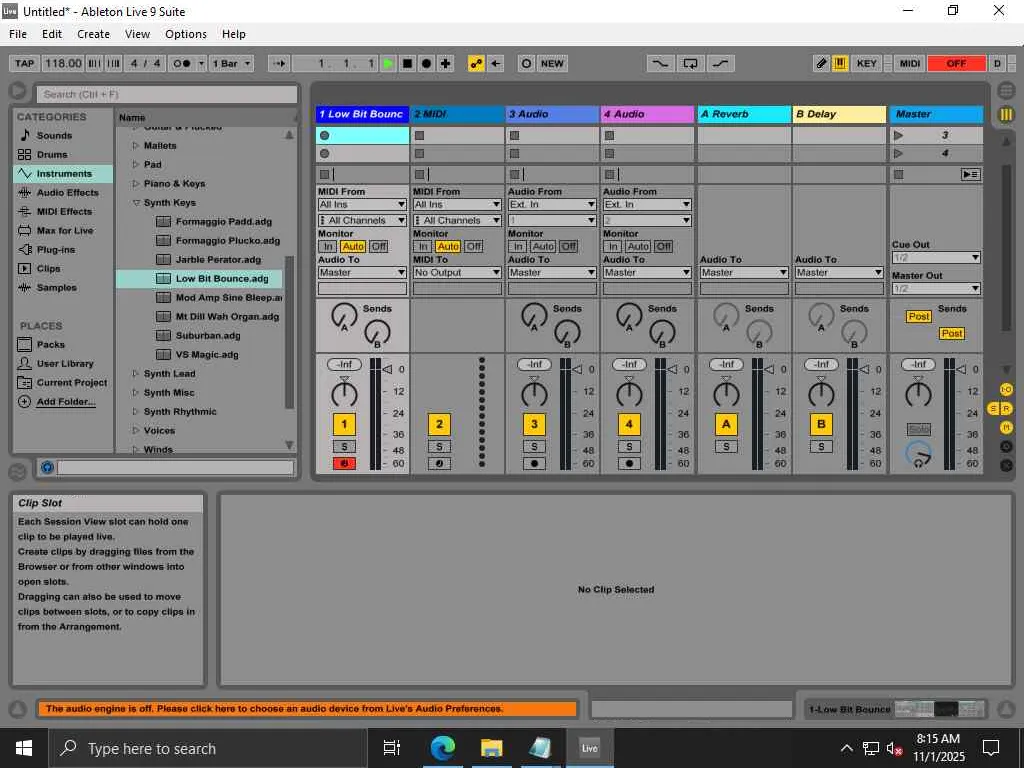Image resolution: width=1024 pixels, height=768 pixels.
Task: Open Cue Out dropdown on Master
Action: click(x=936, y=257)
